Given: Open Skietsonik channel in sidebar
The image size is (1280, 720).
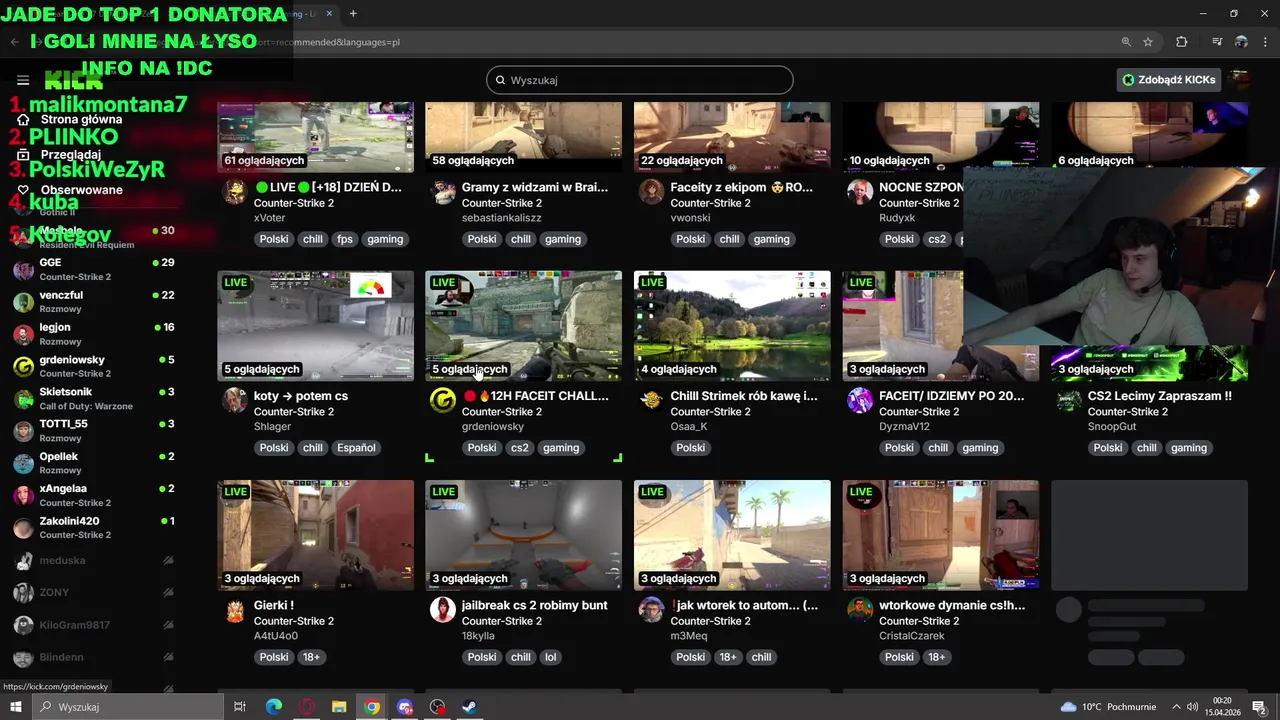Looking at the screenshot, I should click(x=94, y=398).
